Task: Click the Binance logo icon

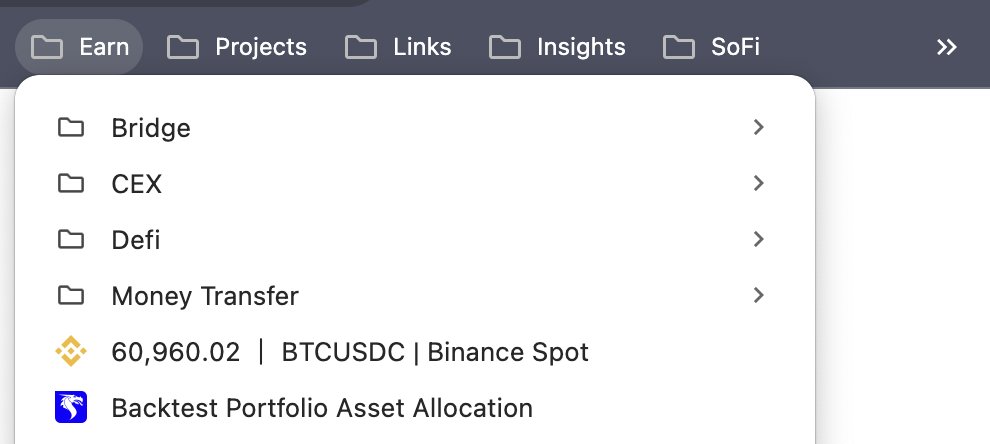Action: (71, 351)
